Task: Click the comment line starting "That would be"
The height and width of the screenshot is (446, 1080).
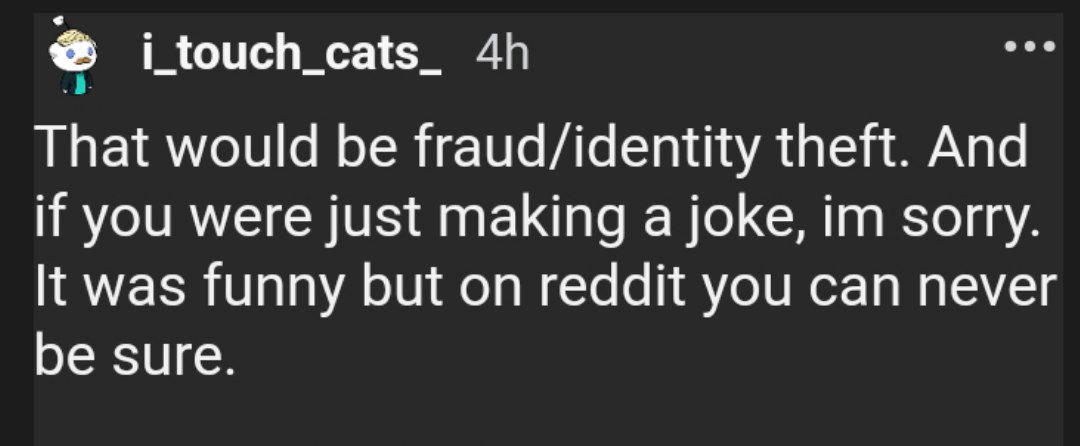Action: pos(530,150)
